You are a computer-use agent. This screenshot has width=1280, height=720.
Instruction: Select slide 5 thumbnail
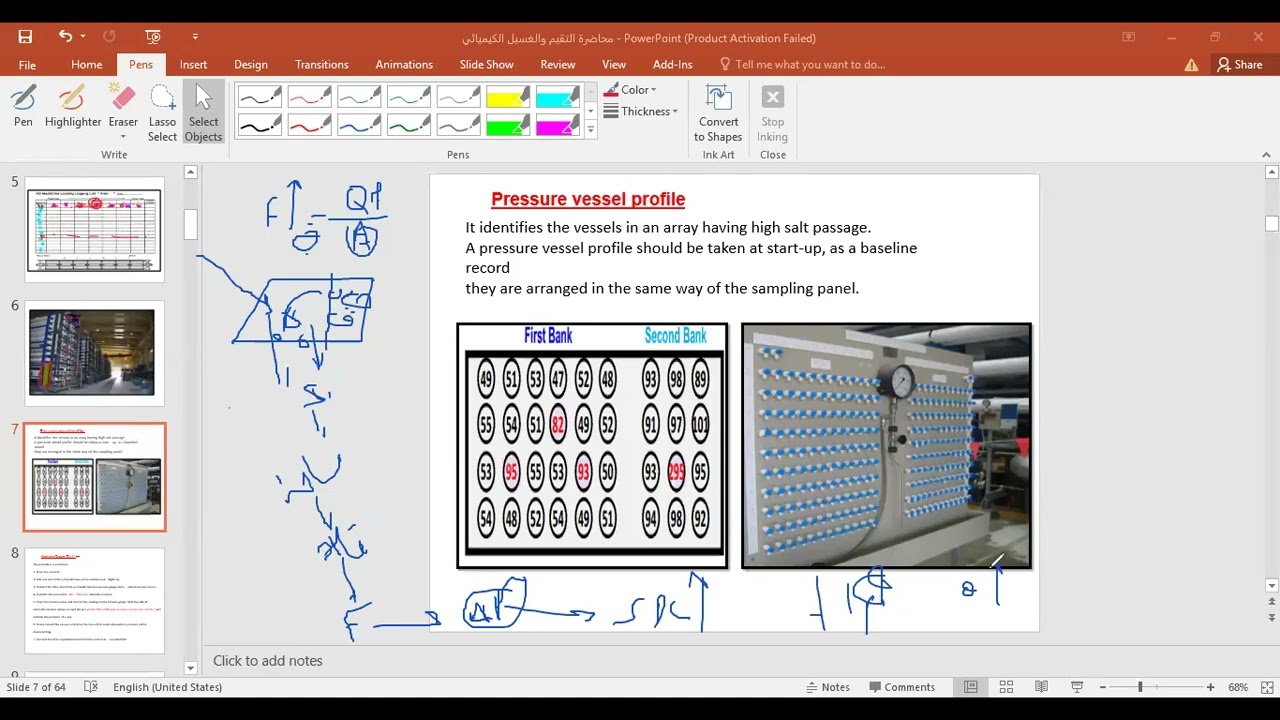point(95,229)
